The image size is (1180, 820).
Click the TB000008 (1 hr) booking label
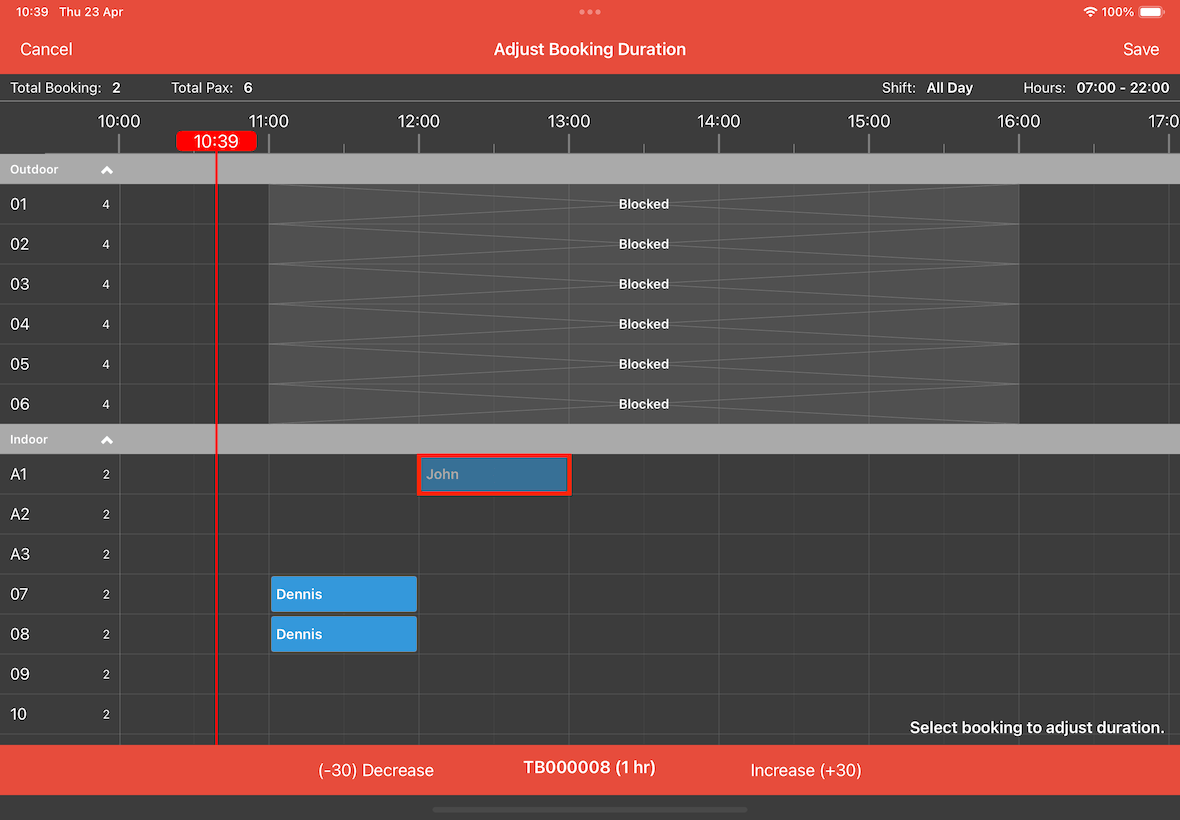(589, 767)
